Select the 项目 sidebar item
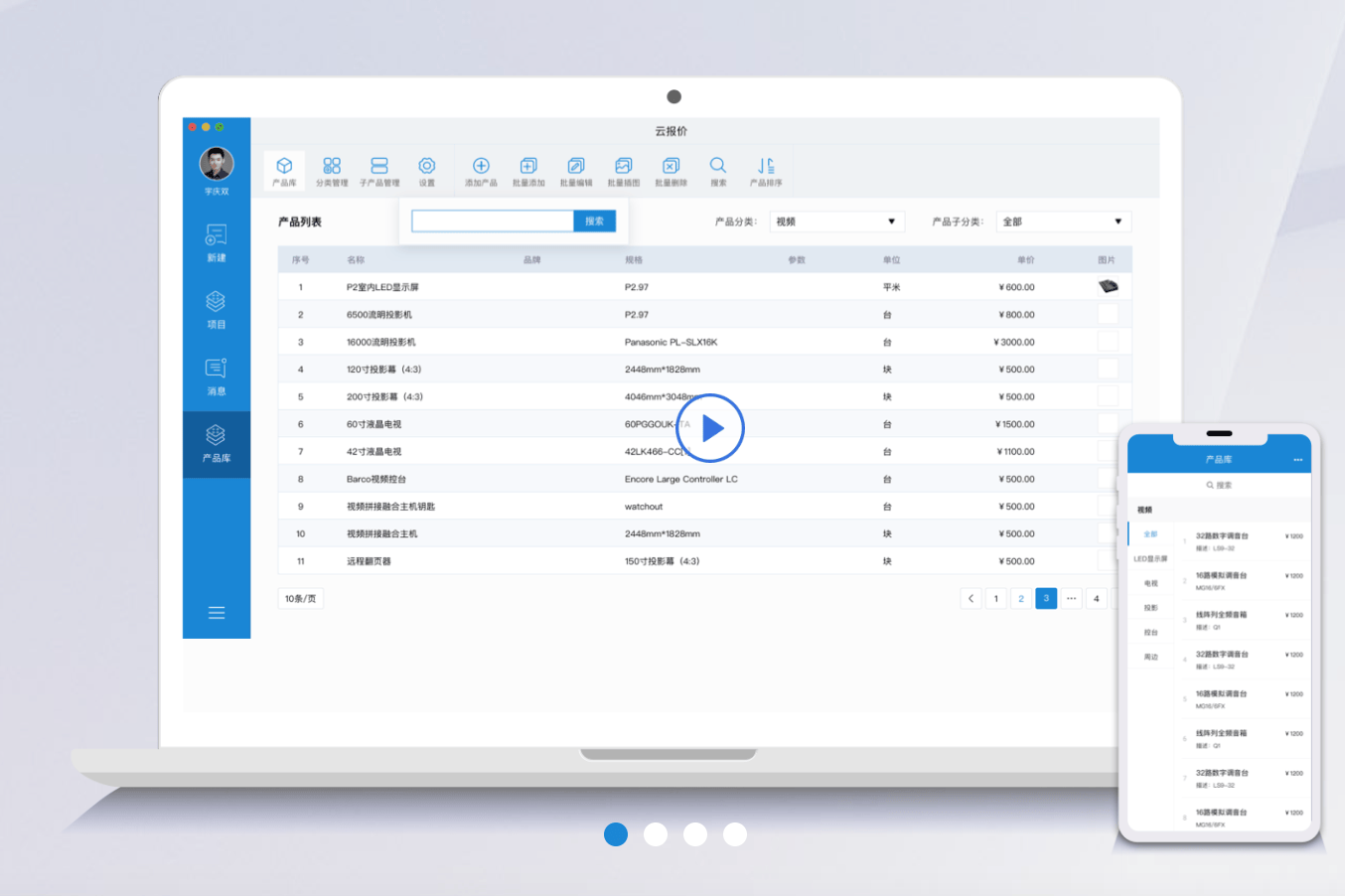The height and width of the screenshot is (896, 1345). coord(217,310)
